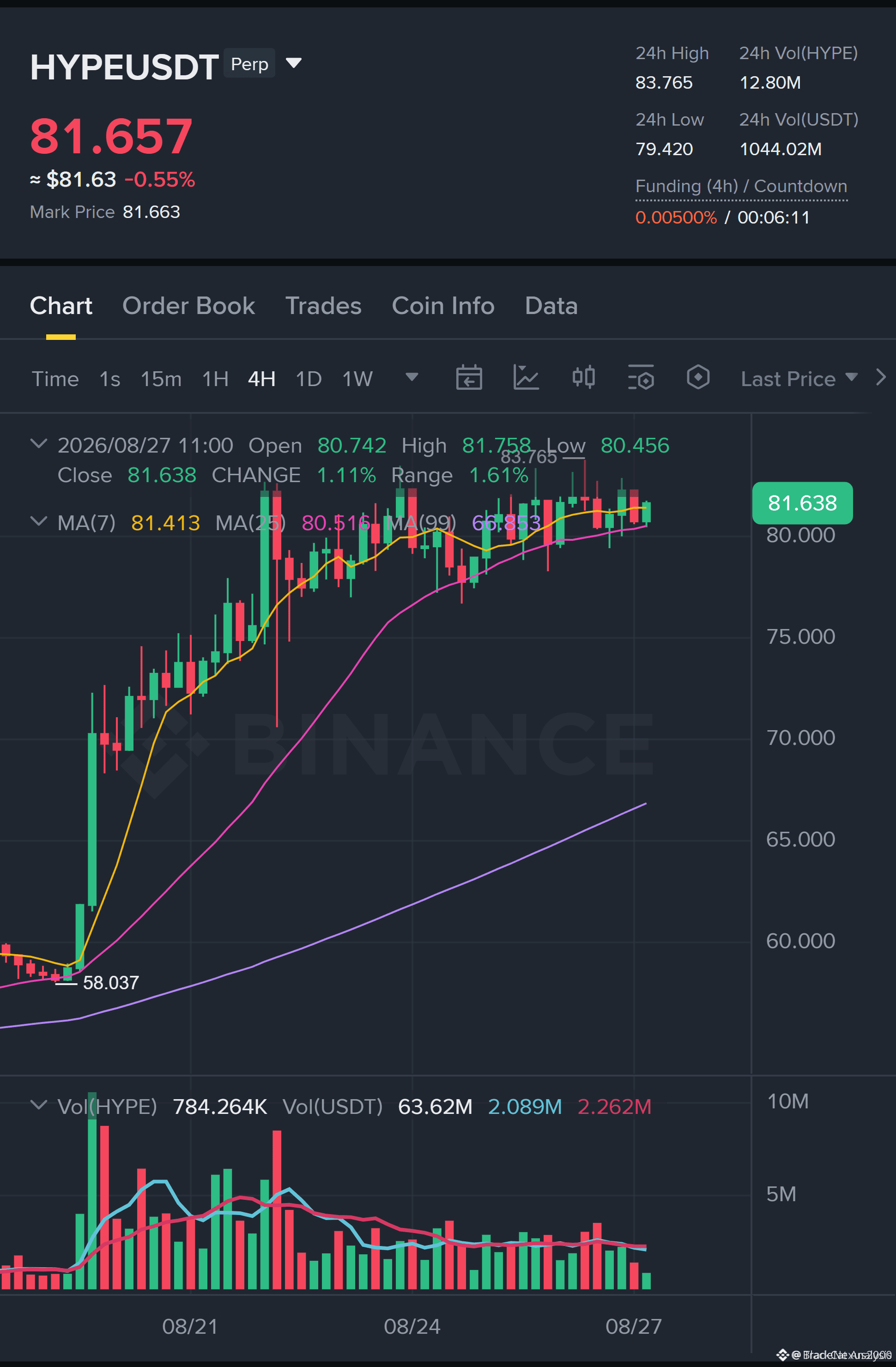Click the Mark Price 81.663 value
The width and height of the screenshot is (896, 1367).
point(151,212)
